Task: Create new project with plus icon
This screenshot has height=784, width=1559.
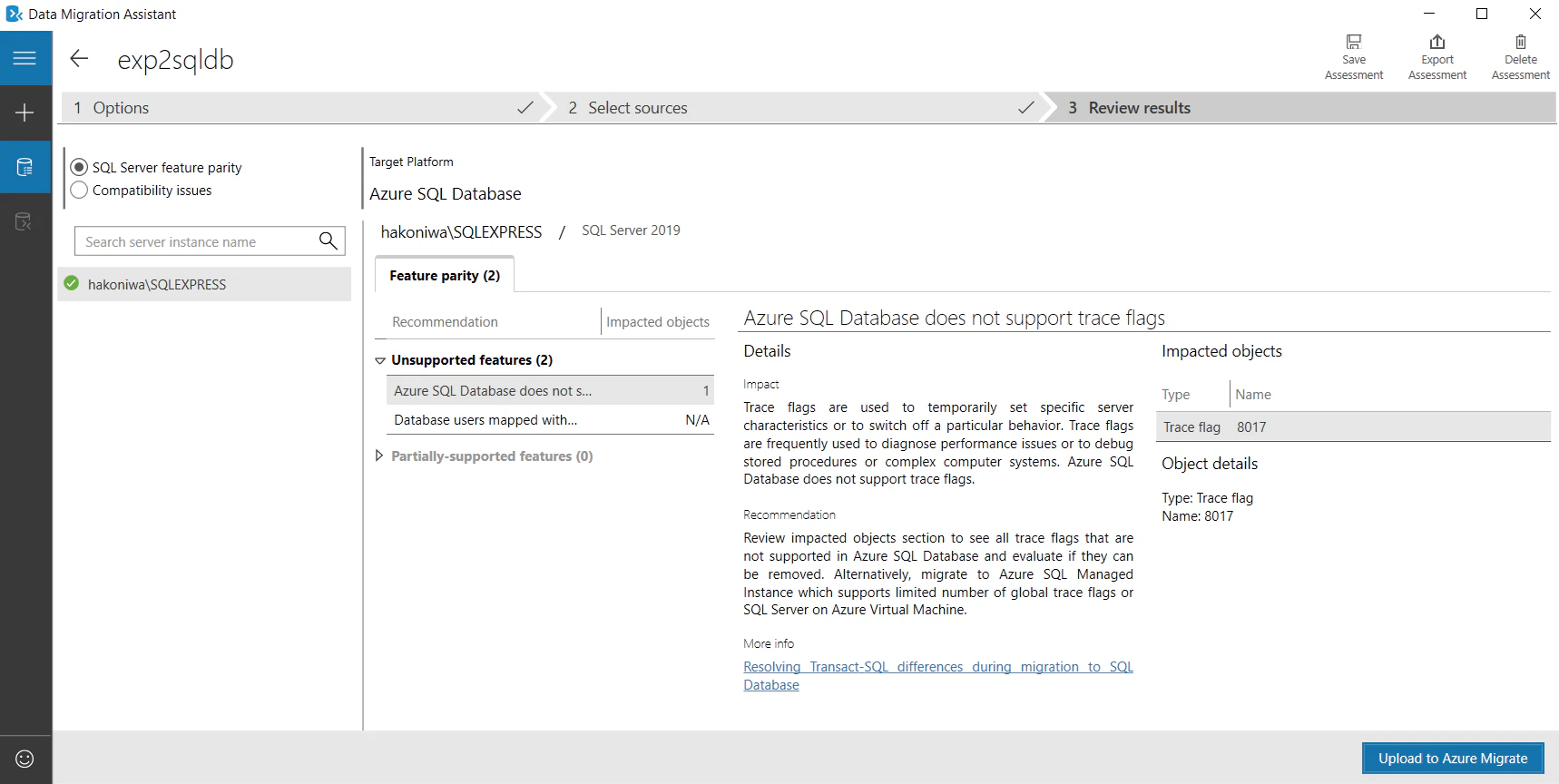Action: pos(25,113)
